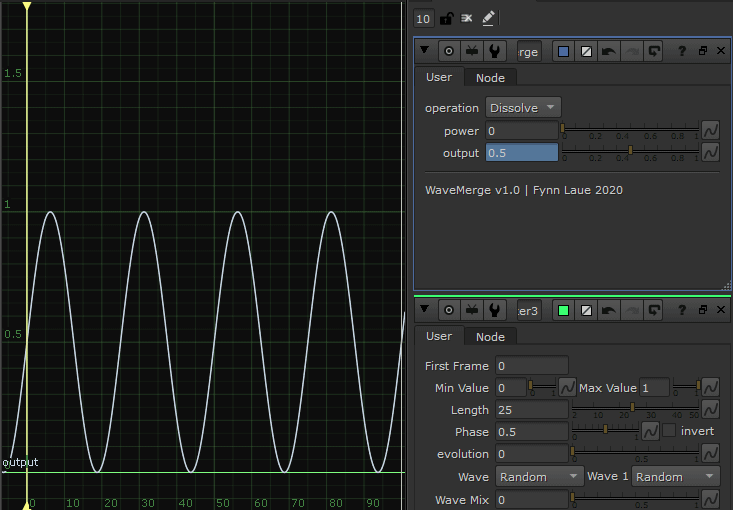The height and width of the screenshot is (510, 733).
Task: Collapse the lower node panel with the triangle
Action: [x=425, y=311]
